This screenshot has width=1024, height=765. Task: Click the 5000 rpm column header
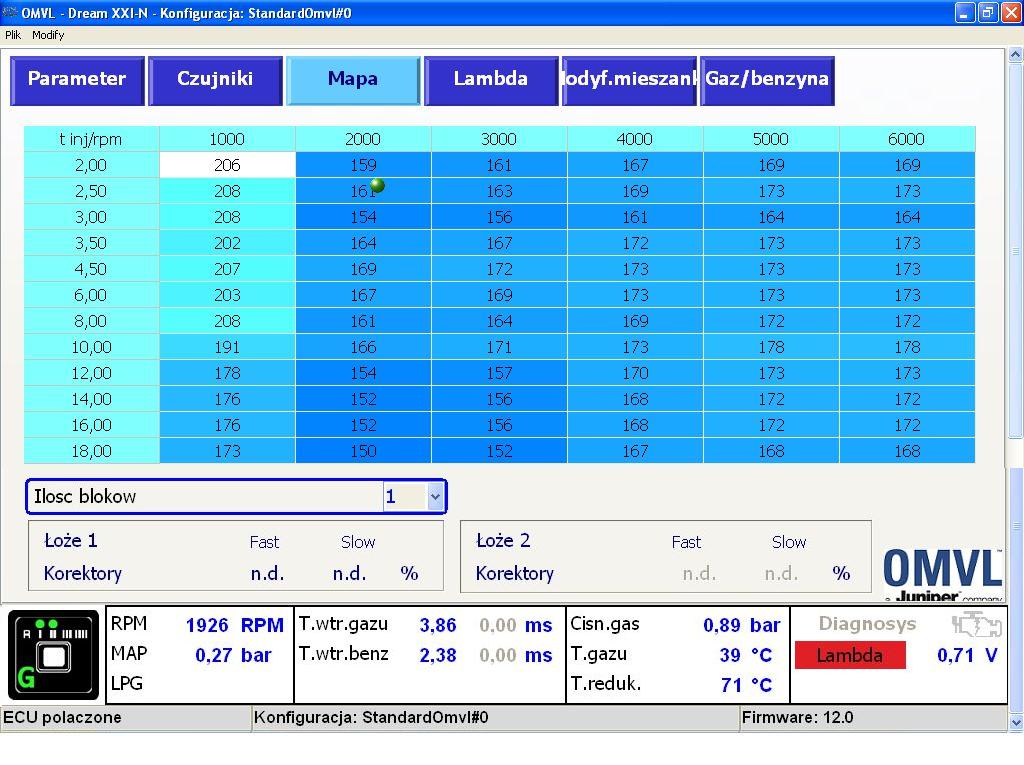click(x=771, y=139)
